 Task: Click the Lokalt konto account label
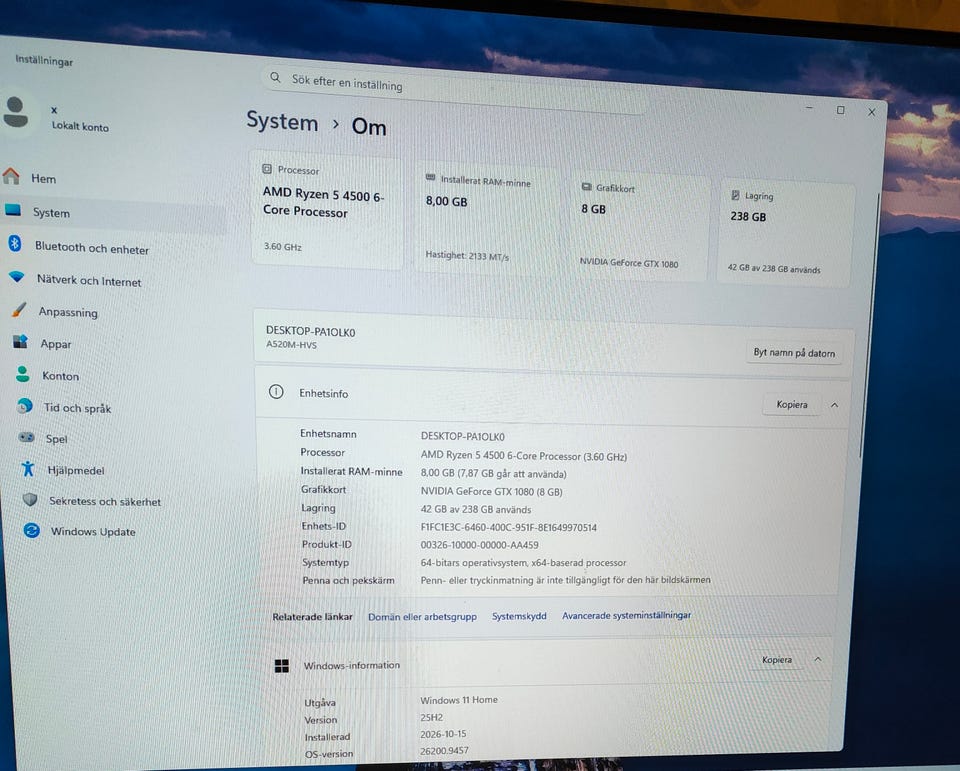80,126
